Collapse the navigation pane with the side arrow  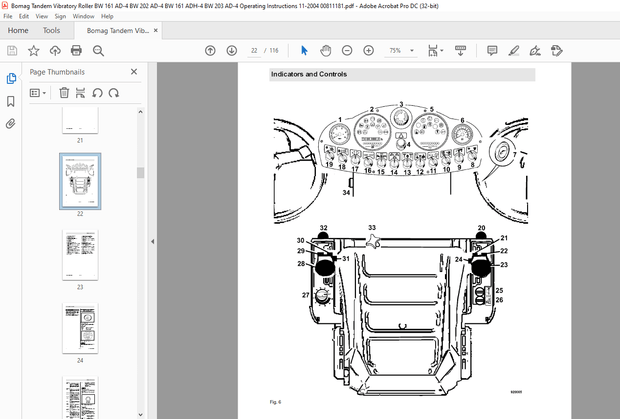[x=152, y=241]
